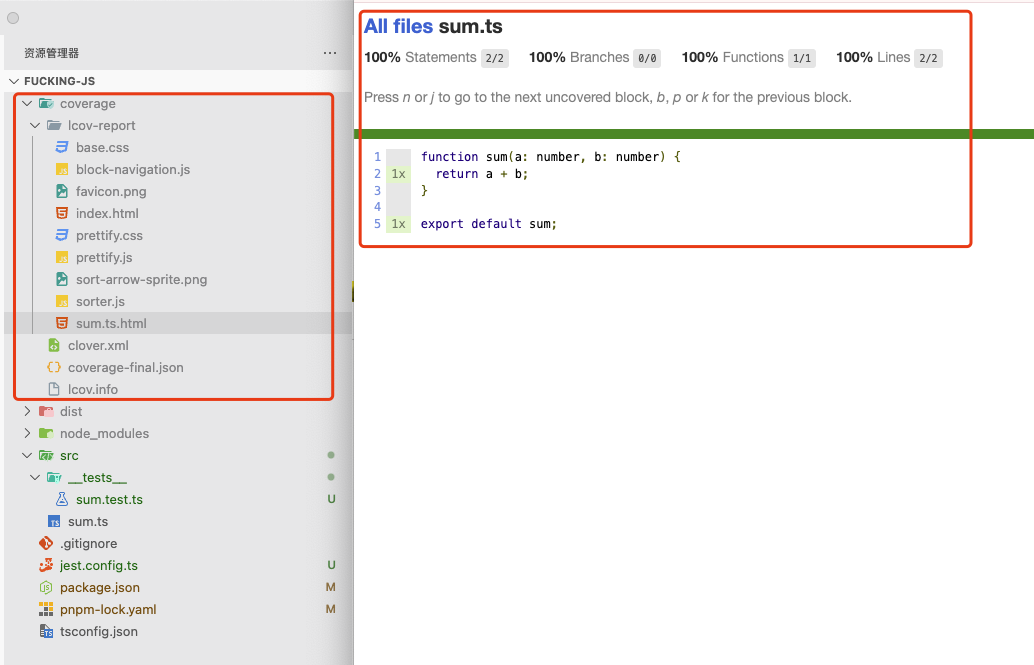Click the CSS icon of prettify.css
The width and height of the screenshot is (1034, 665).
62,236
